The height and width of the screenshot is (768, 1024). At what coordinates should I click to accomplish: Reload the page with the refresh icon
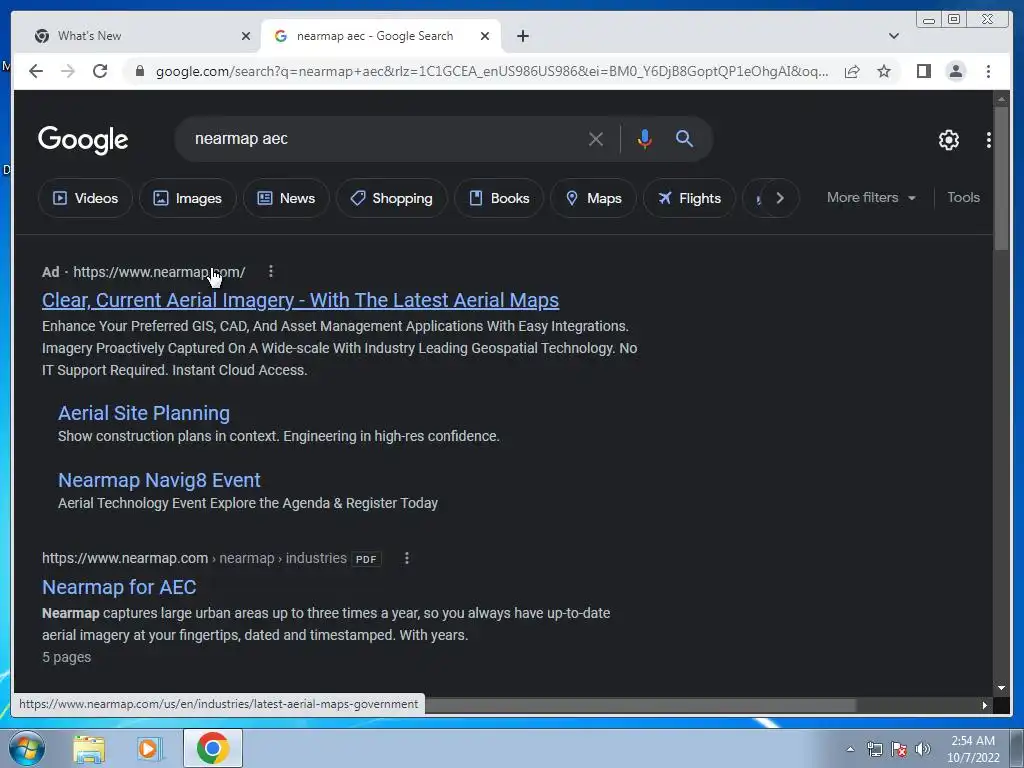pyautogui.click(x=100, y=71)
